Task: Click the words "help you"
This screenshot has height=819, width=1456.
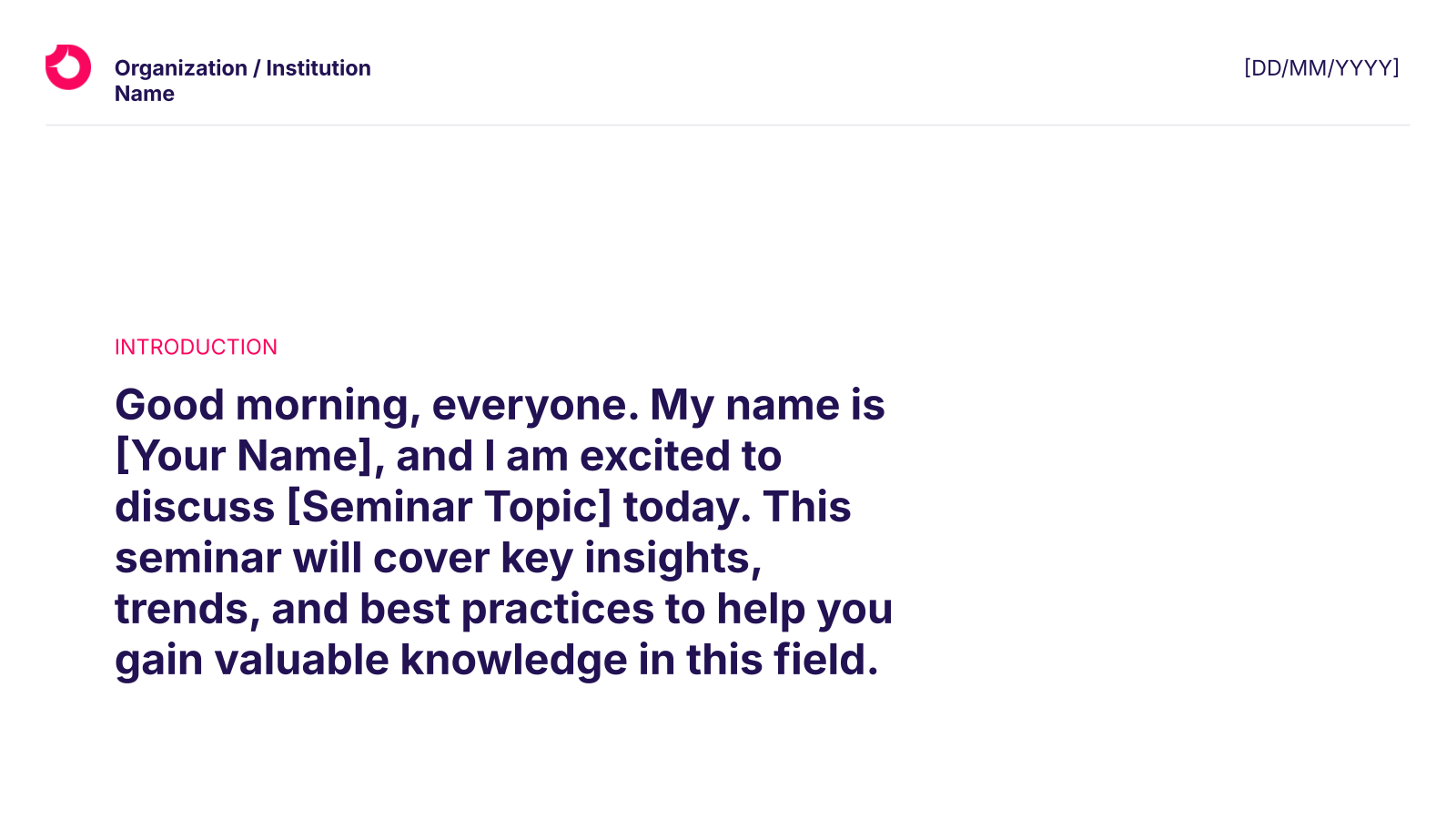Action: coord(804,609)
